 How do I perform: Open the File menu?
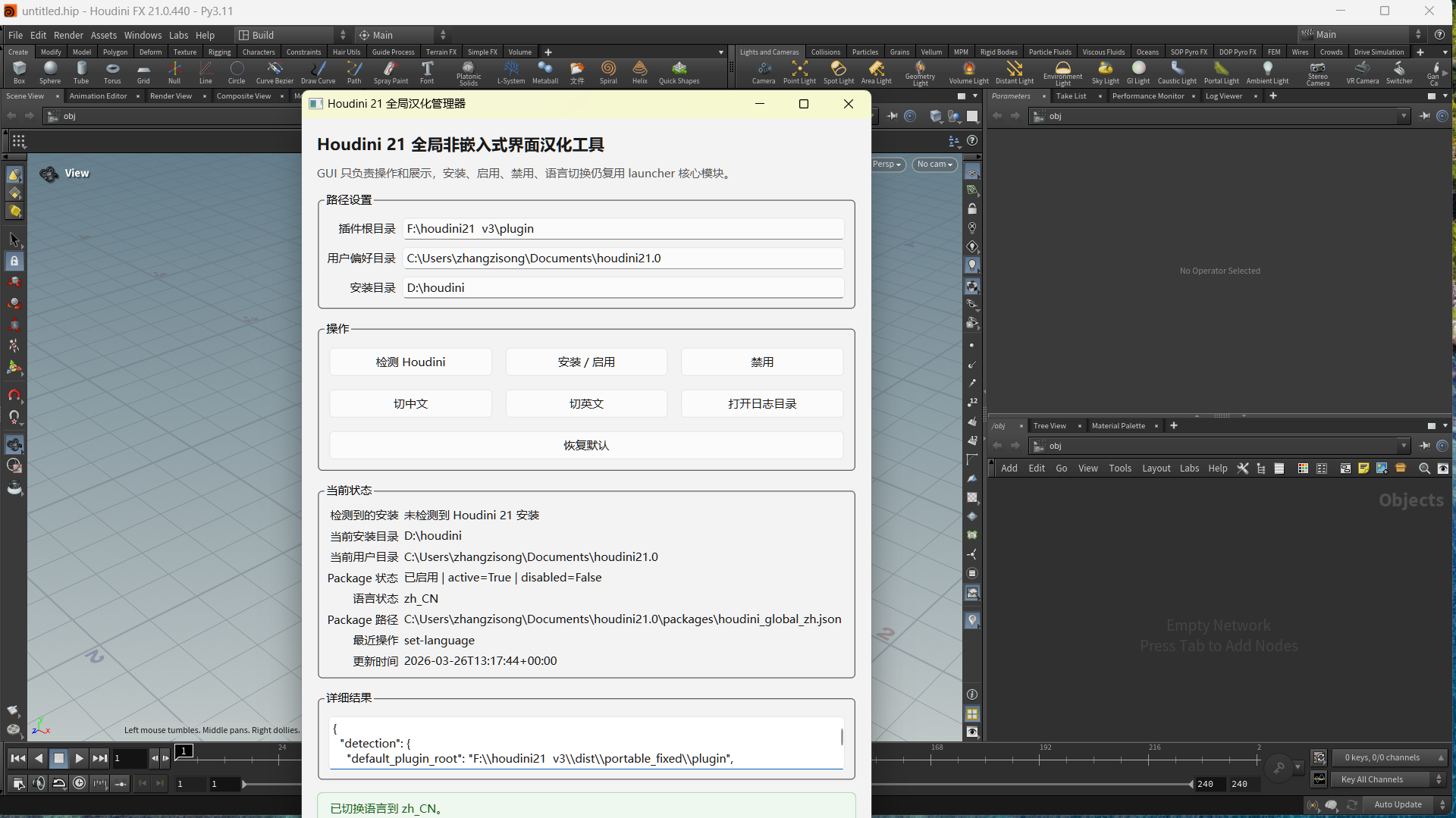click(x=15, y=35)
